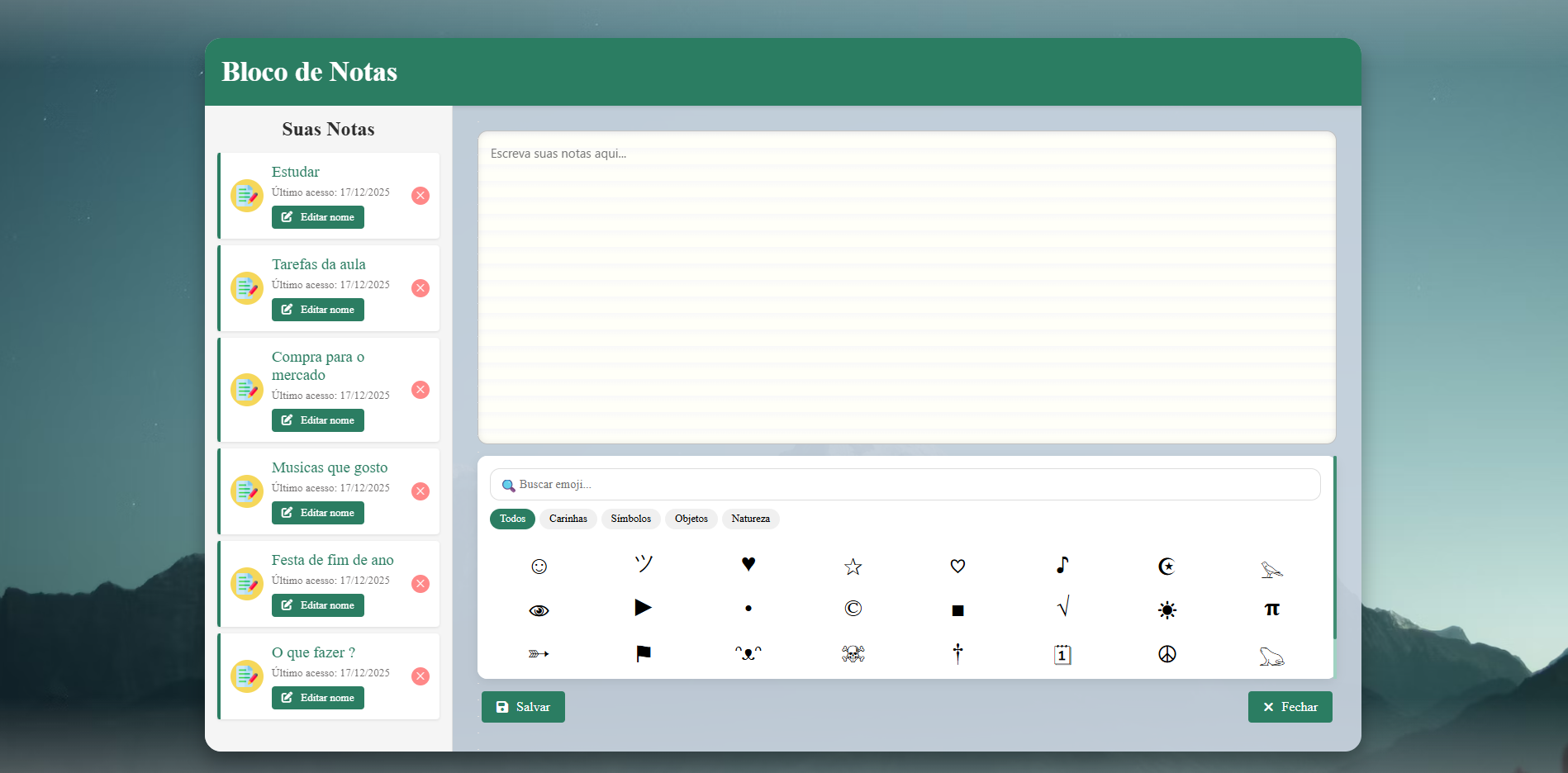
Task: Insert the smiley face emoji
Action: 539,566
